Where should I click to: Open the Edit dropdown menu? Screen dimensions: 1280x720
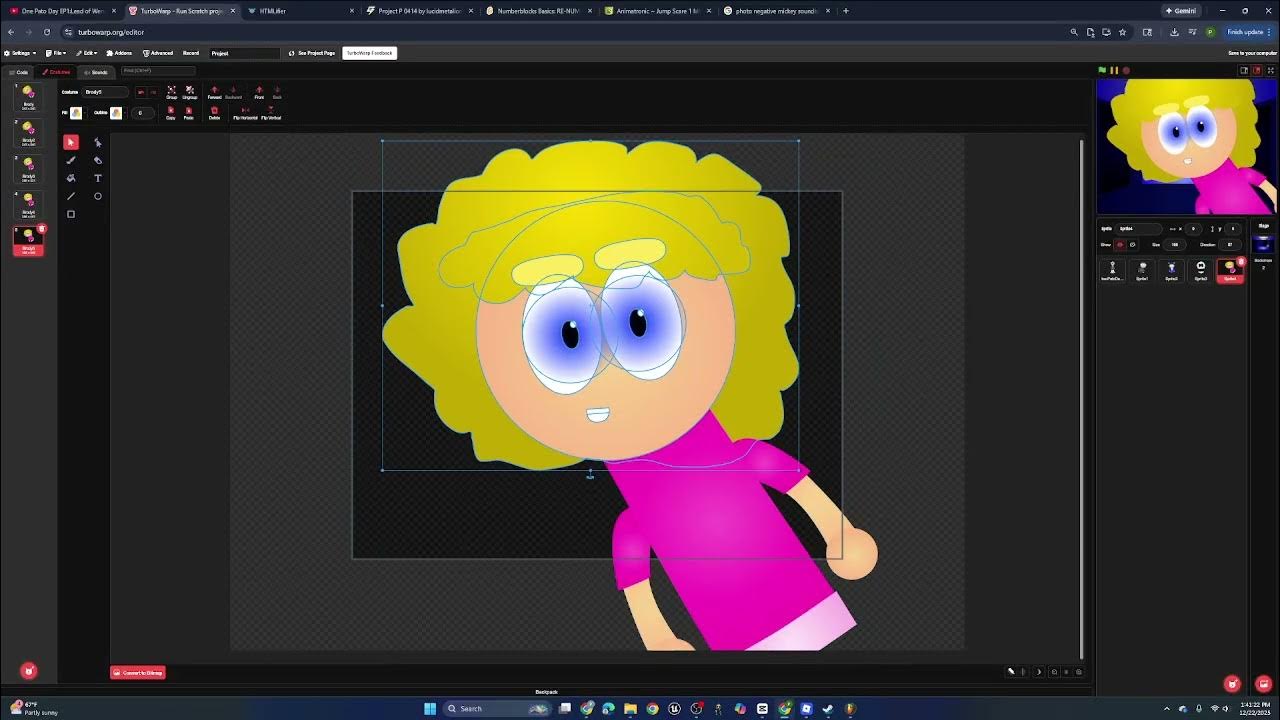[x=87, y=53]
